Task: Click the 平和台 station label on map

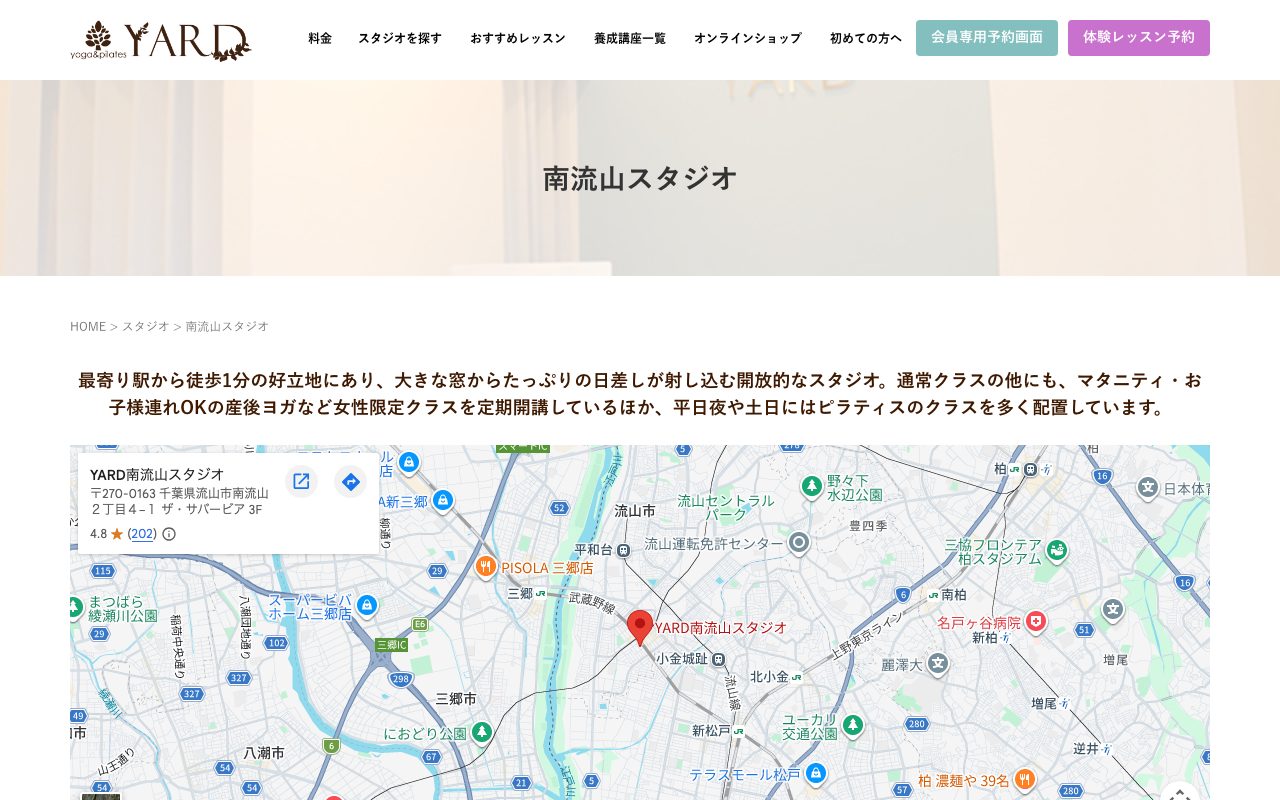Action: click(594, 550)
